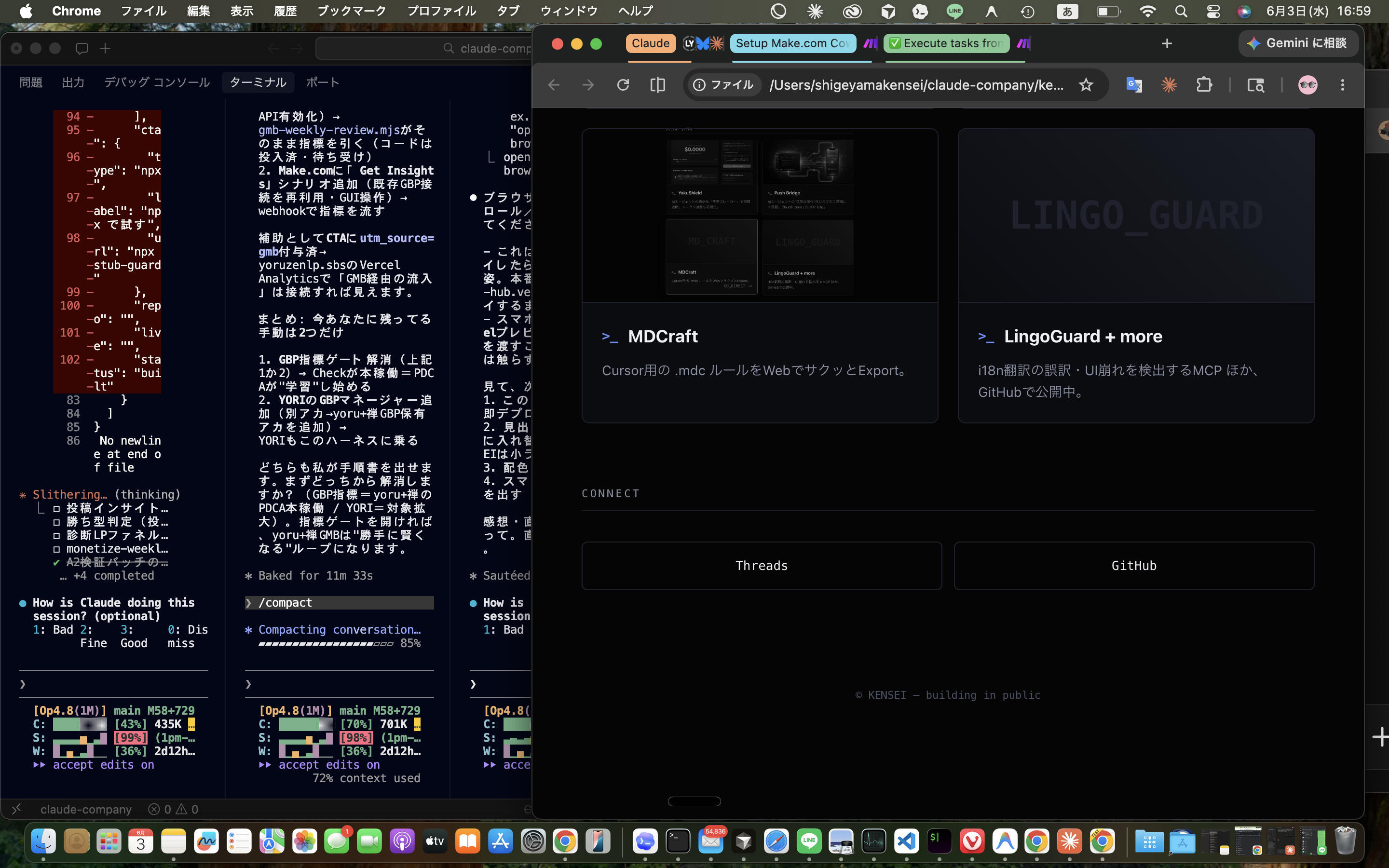Image resolution: width=1389 pixels, height=868 pixels.
Task: Click the horizontal scrollbar at Chrome page bottom
Action: tap(694, 801)
